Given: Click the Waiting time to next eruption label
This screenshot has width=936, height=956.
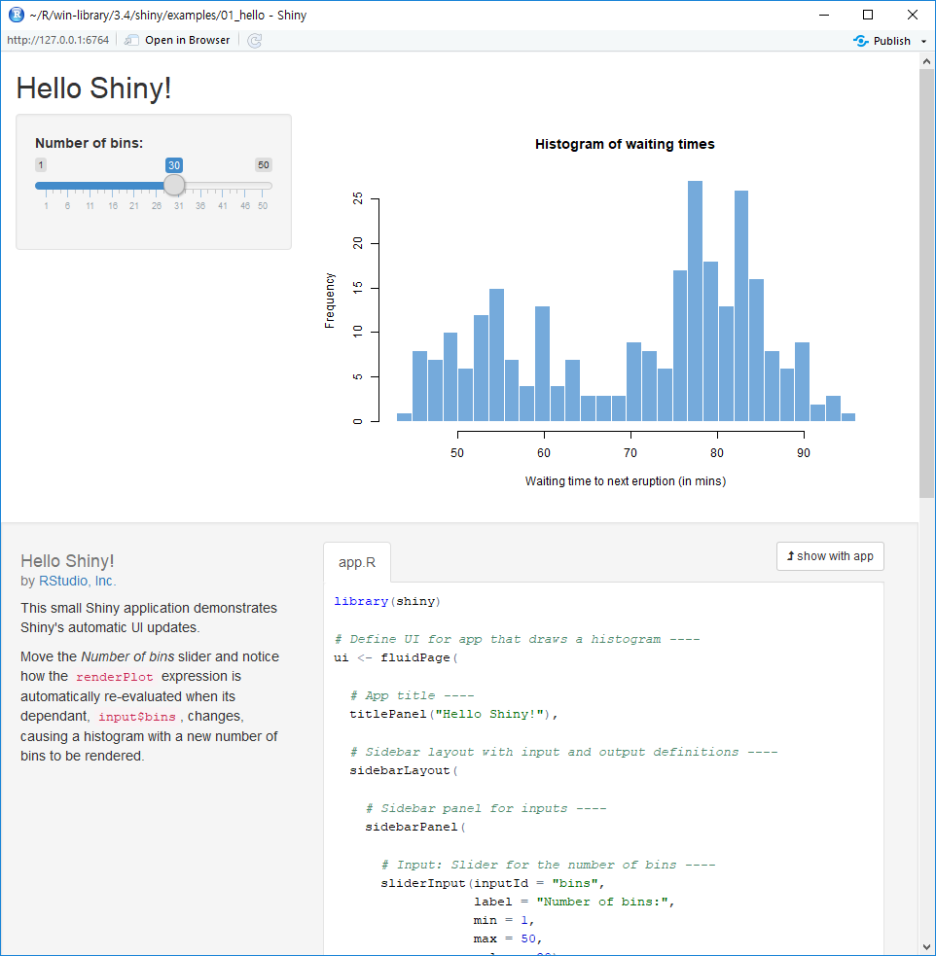Looking at the screenshot, I should [625, 481].
